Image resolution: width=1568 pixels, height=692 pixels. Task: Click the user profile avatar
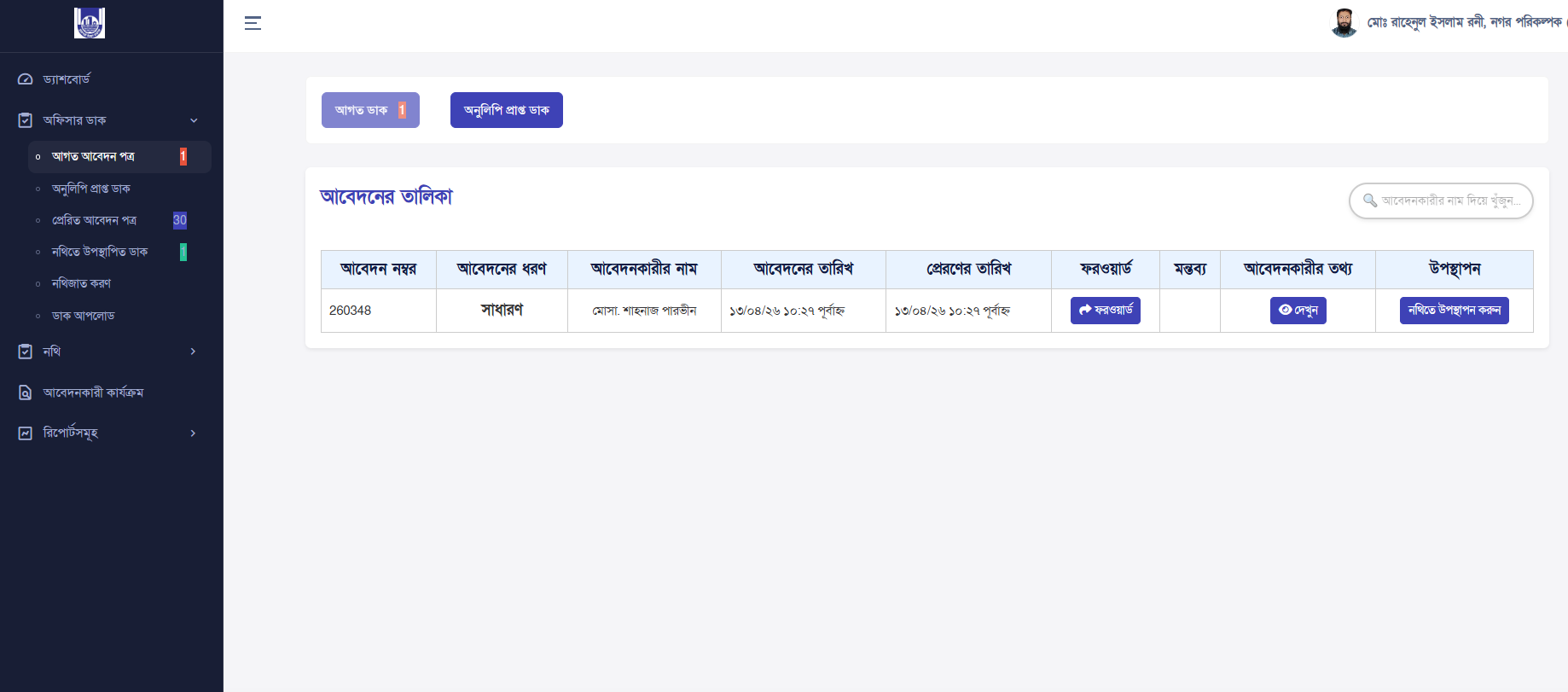(x=1344, y=23)
